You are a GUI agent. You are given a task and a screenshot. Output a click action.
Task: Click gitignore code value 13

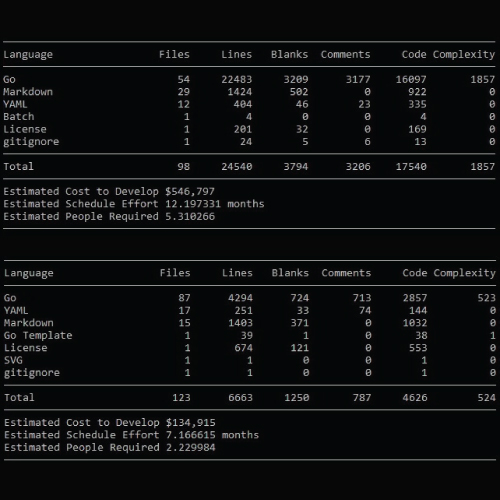pyautogui.click(x=420, y=142)
